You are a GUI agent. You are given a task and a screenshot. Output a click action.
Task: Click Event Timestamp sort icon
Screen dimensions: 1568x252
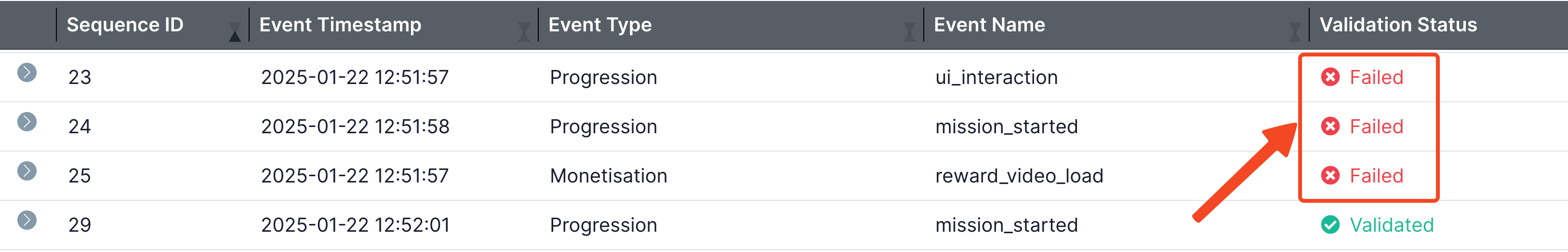[x=523, y=32]
